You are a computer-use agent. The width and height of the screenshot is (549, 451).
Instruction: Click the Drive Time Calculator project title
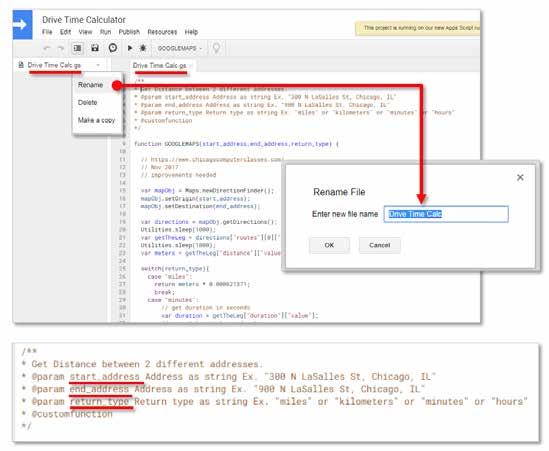pos(84,20)
